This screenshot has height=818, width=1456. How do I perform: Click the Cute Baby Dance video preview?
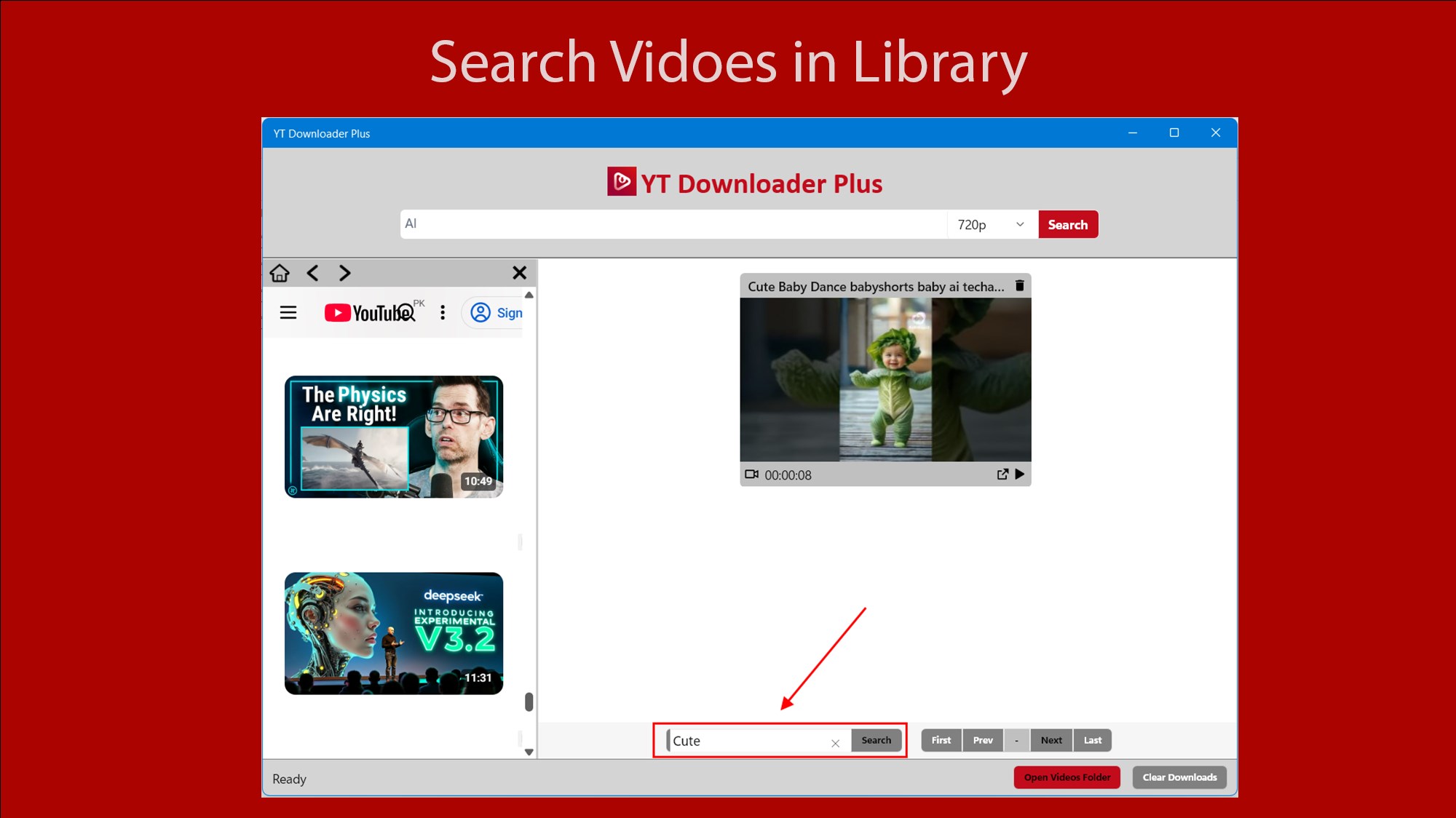pos(885,380)
